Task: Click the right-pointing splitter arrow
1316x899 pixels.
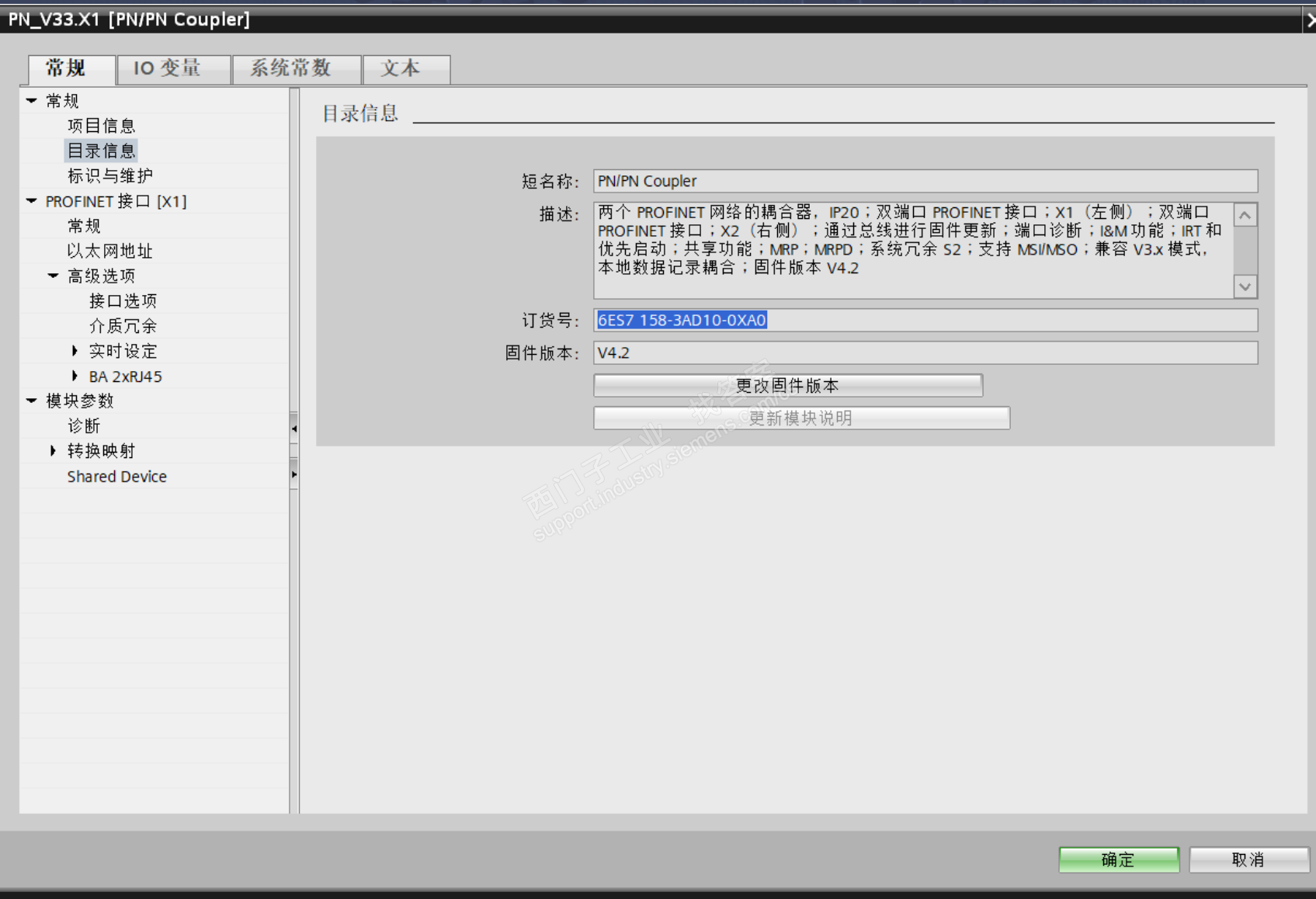Action: [294, 474]
